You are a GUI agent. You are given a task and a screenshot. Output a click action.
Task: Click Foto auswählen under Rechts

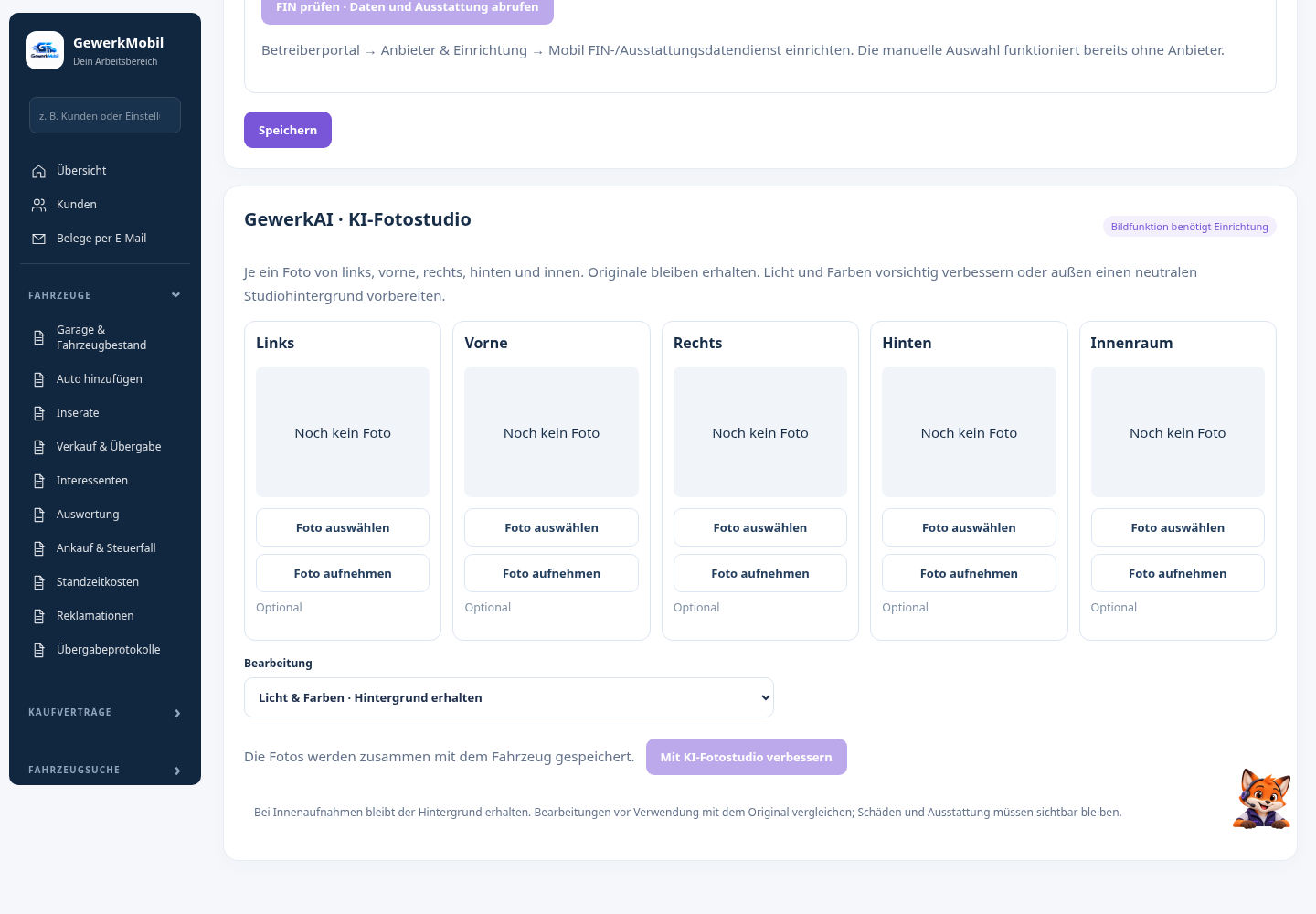click(760, 527)
